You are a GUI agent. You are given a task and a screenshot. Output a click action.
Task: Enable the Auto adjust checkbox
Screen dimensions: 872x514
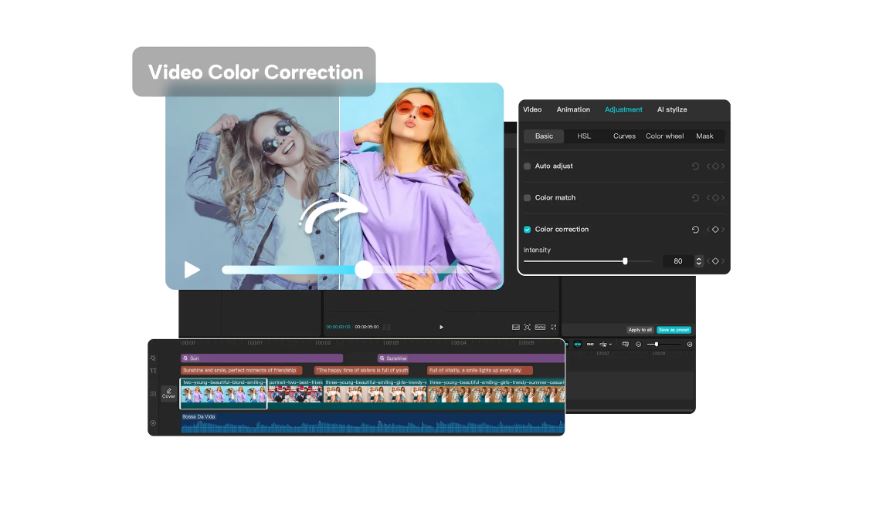point(527,166)
